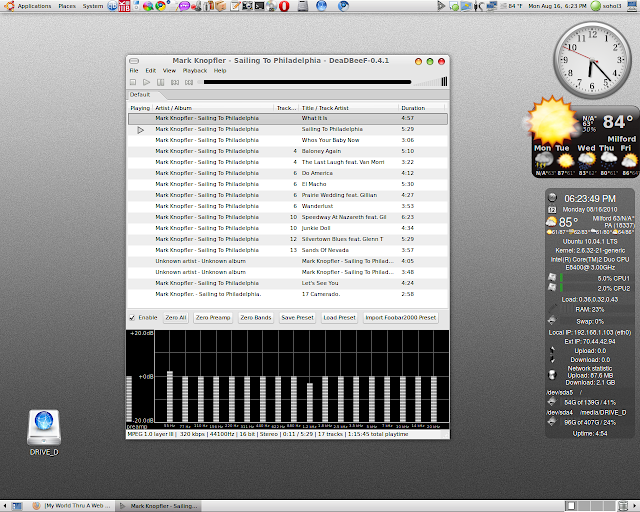Click the Save Preset button

[298, 318]
